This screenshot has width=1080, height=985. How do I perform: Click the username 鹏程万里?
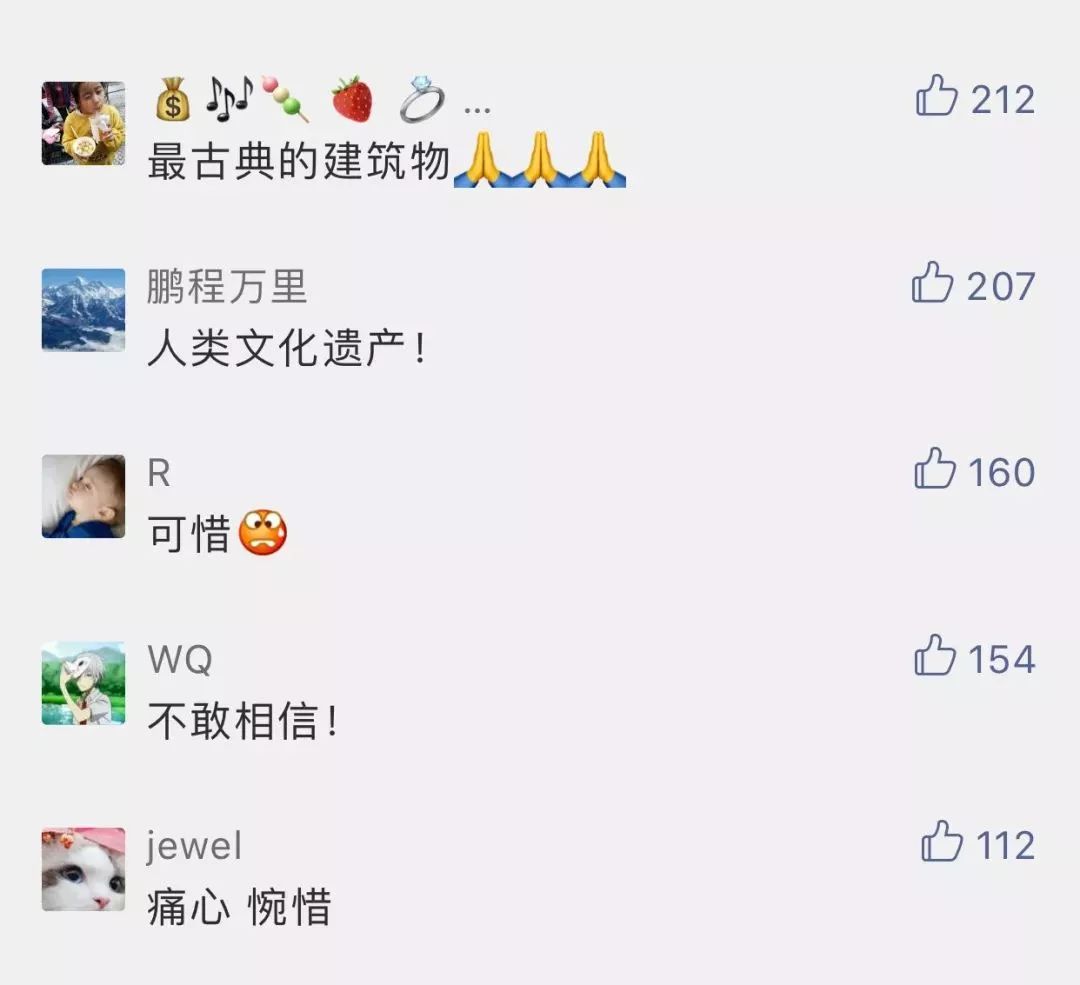pos(227,286)
